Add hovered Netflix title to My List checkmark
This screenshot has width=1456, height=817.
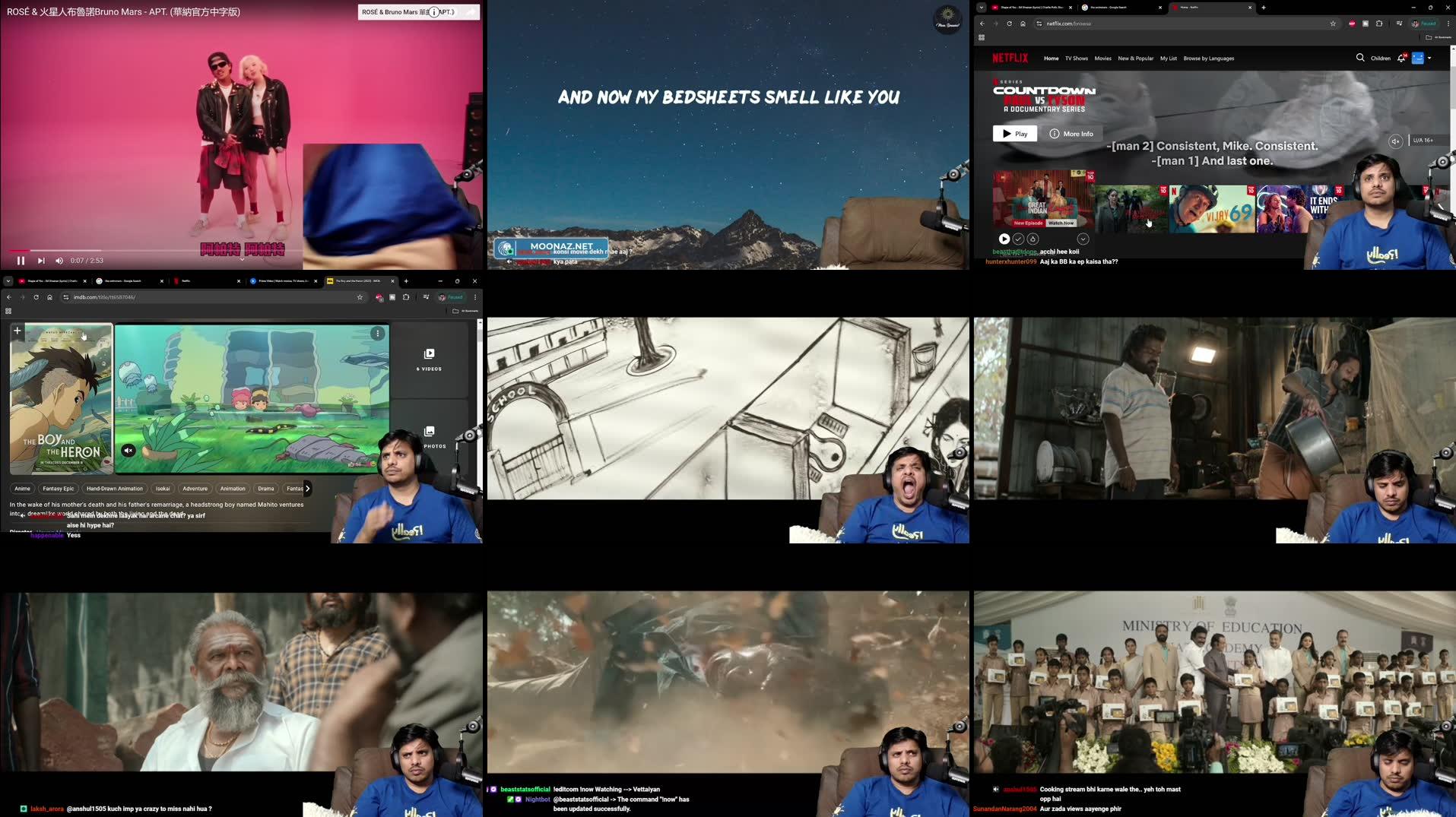pyautogui.click(x=1018, y=239)
